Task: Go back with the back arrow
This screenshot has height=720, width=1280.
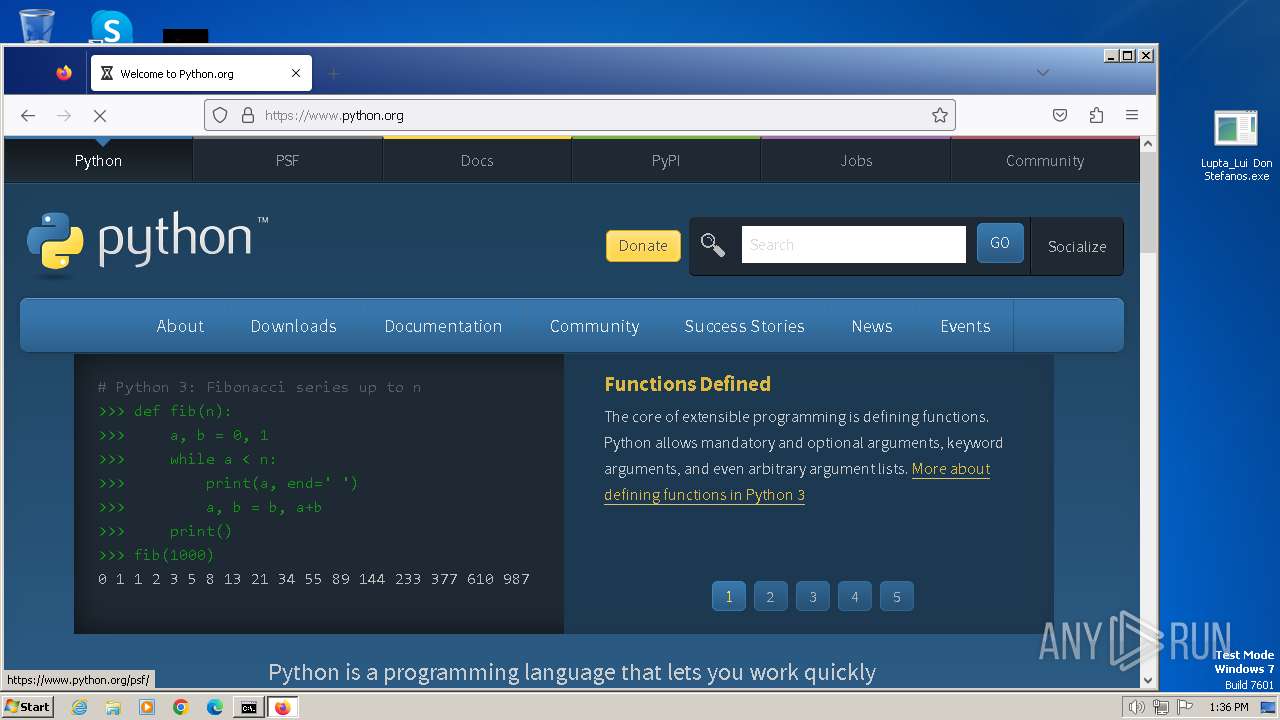Action: 28,115
